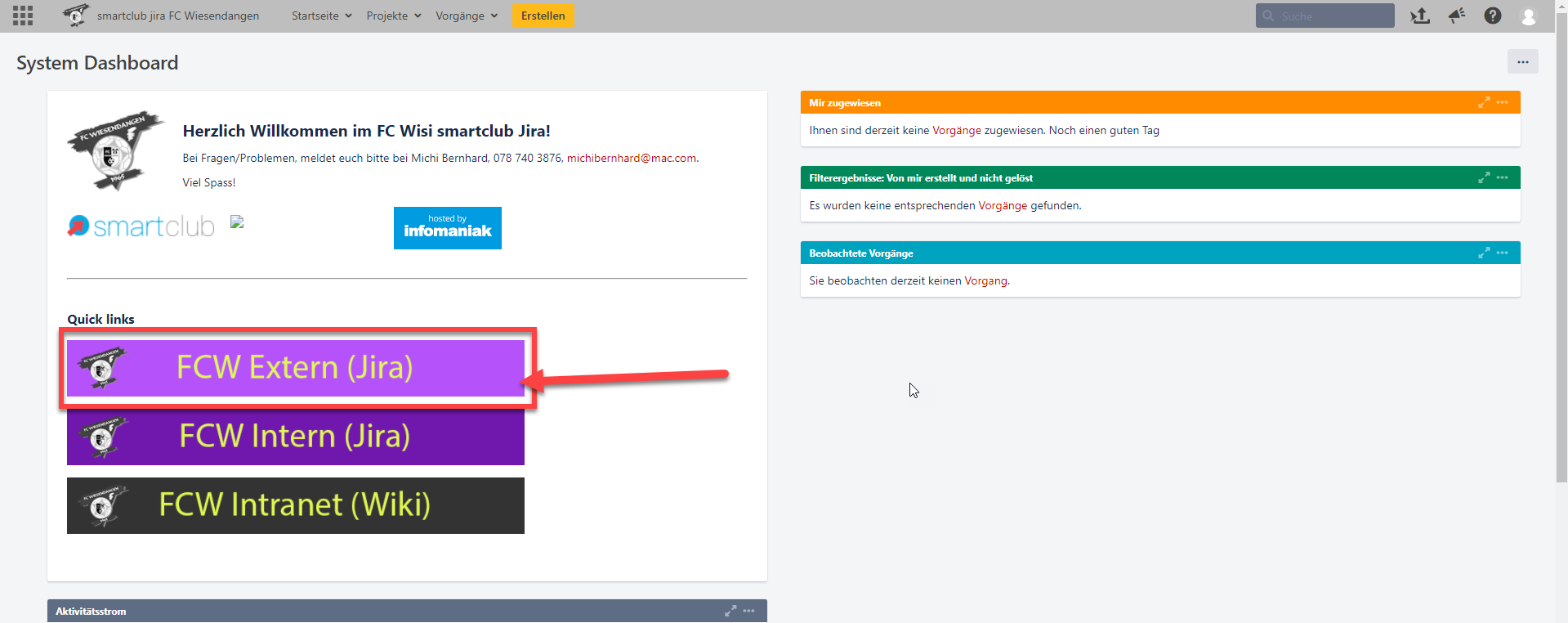Image resolution: width=1568 pixels, height=623 pixels.
Task: Maximize the Beobachtete Vorgänge gadget
Action: pyautogui.click(x=1484, y=253)
